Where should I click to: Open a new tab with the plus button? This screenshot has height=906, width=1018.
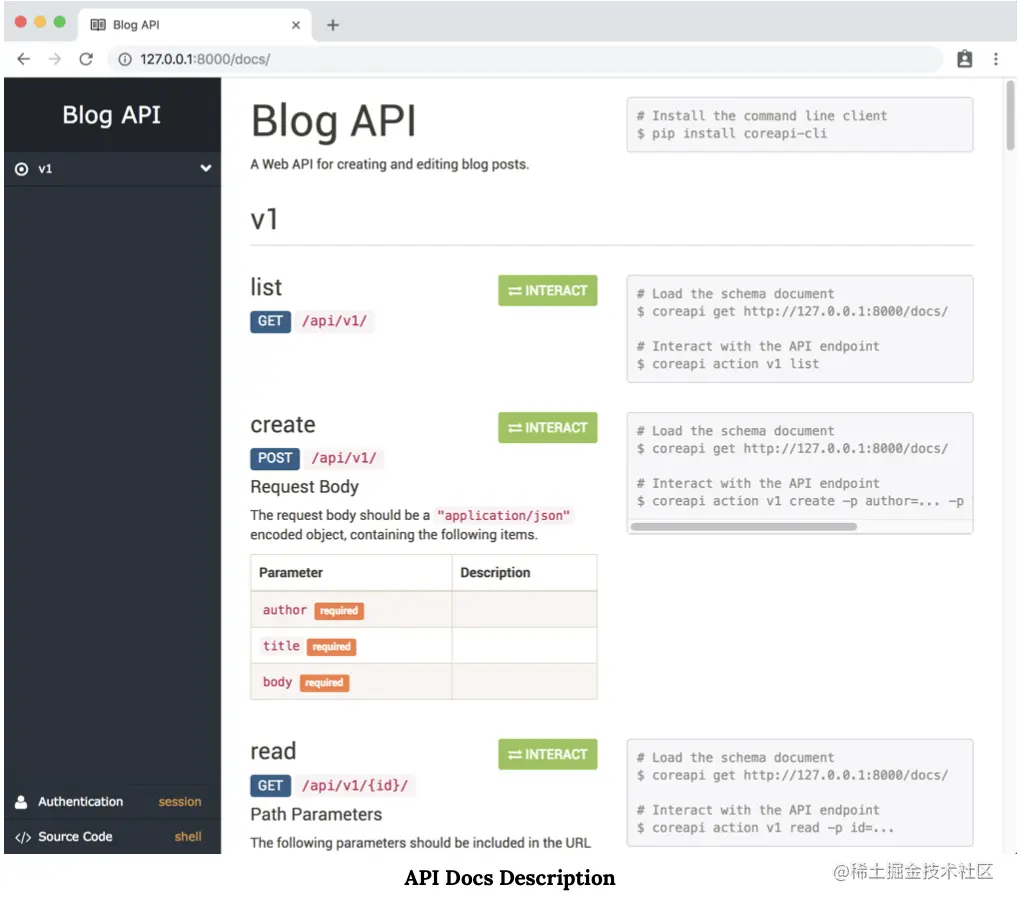pyautogui.click(x=333, y=25)
